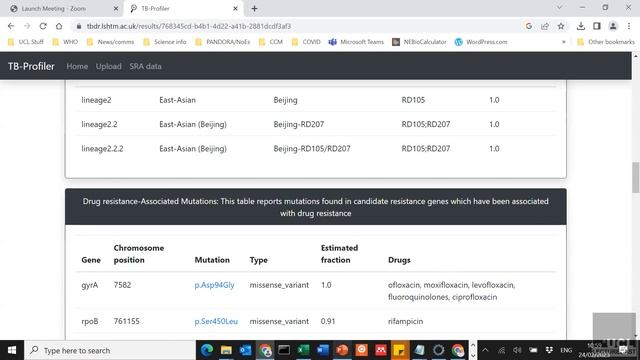Go to Home in TB-Profiler navbar

click(77, 66)
